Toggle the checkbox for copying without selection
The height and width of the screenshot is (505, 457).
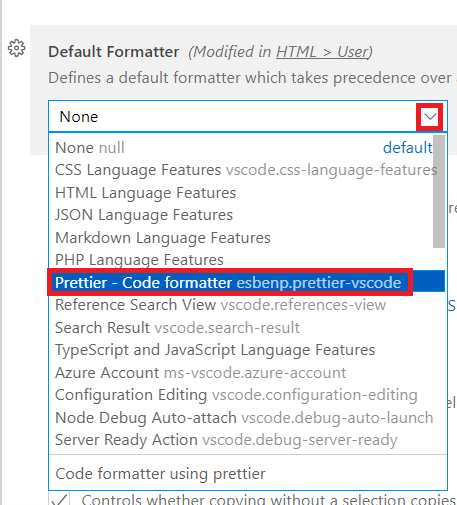point(59,499)
